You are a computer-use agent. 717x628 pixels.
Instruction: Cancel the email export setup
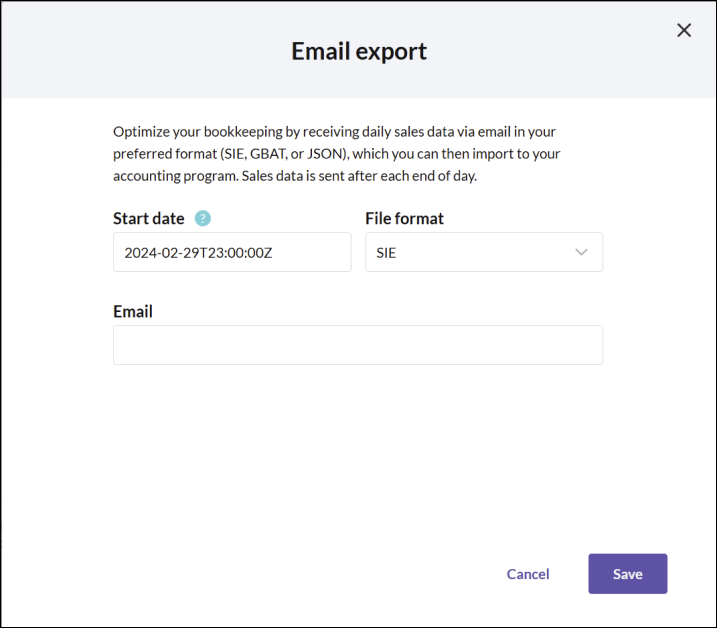pos(528,574)
